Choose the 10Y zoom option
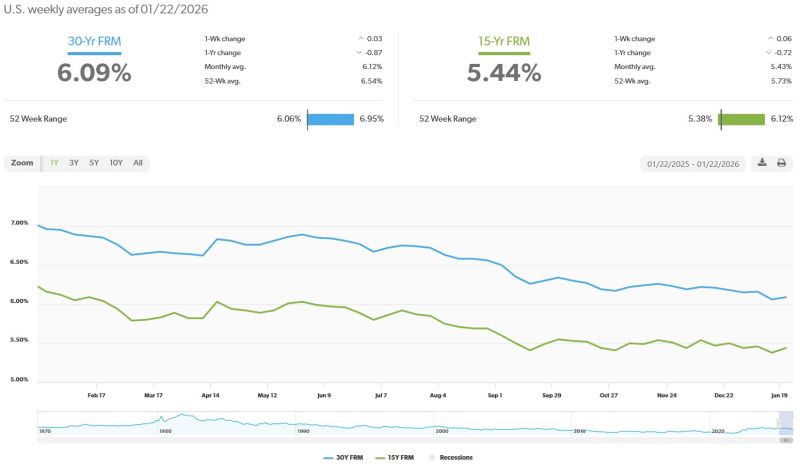Viewport: 800px width, 469px height. click(116, 163)
